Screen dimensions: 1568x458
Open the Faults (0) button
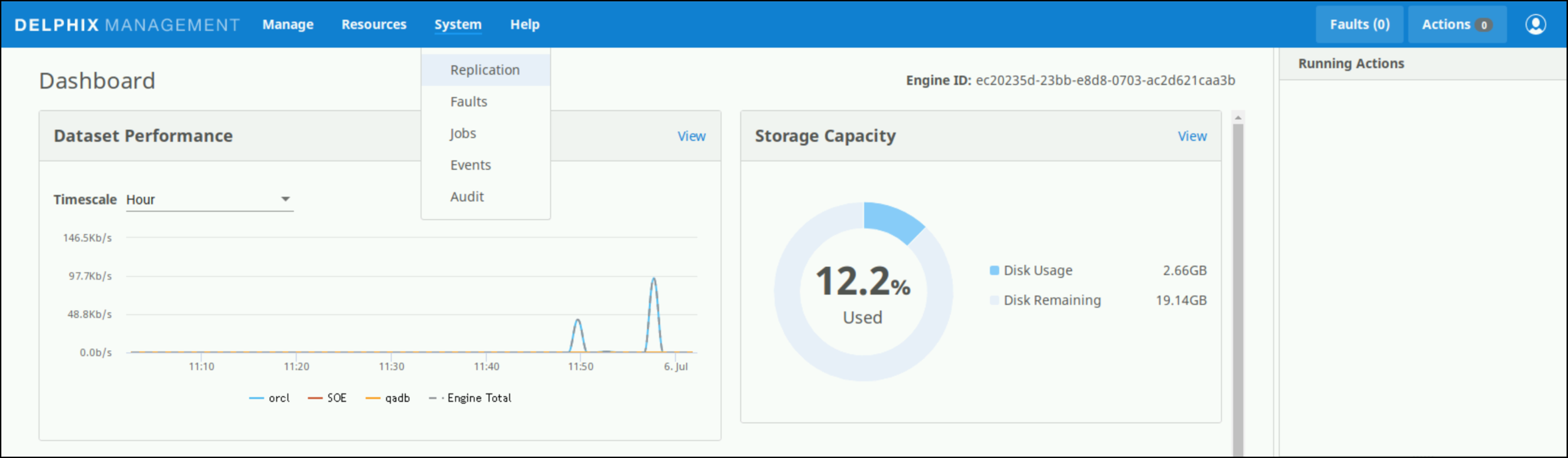(1359, 25)
